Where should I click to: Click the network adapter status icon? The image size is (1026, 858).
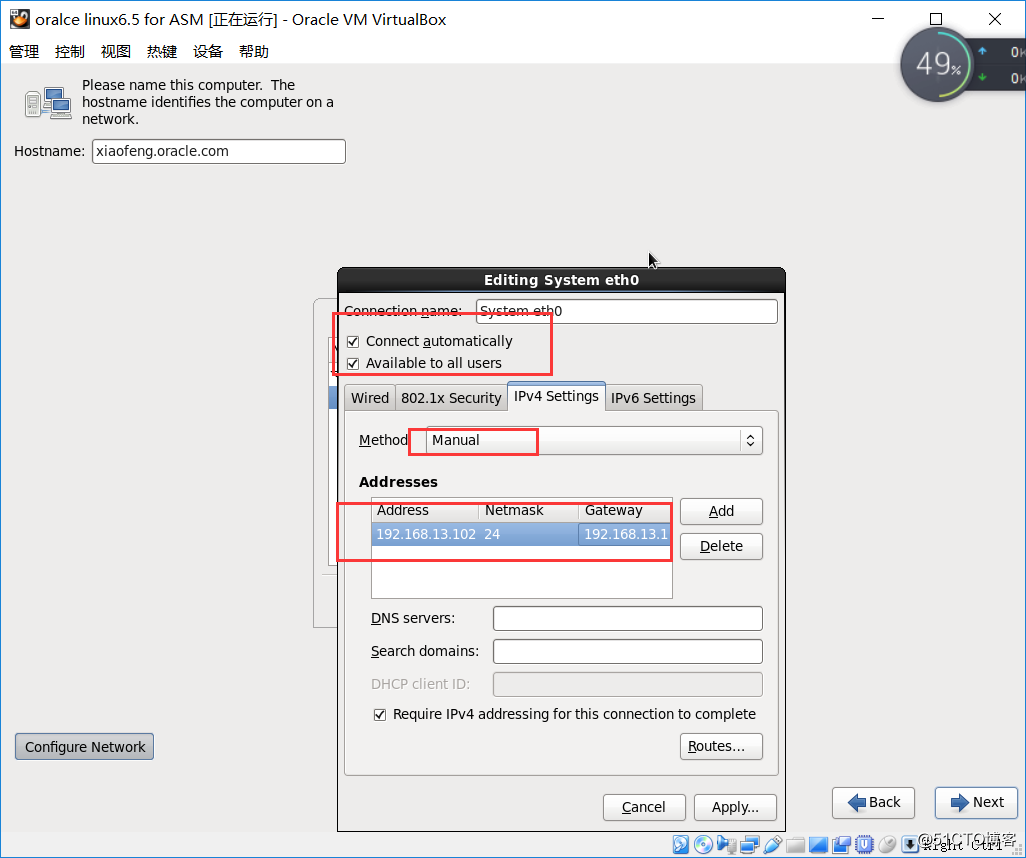[750, 844]
